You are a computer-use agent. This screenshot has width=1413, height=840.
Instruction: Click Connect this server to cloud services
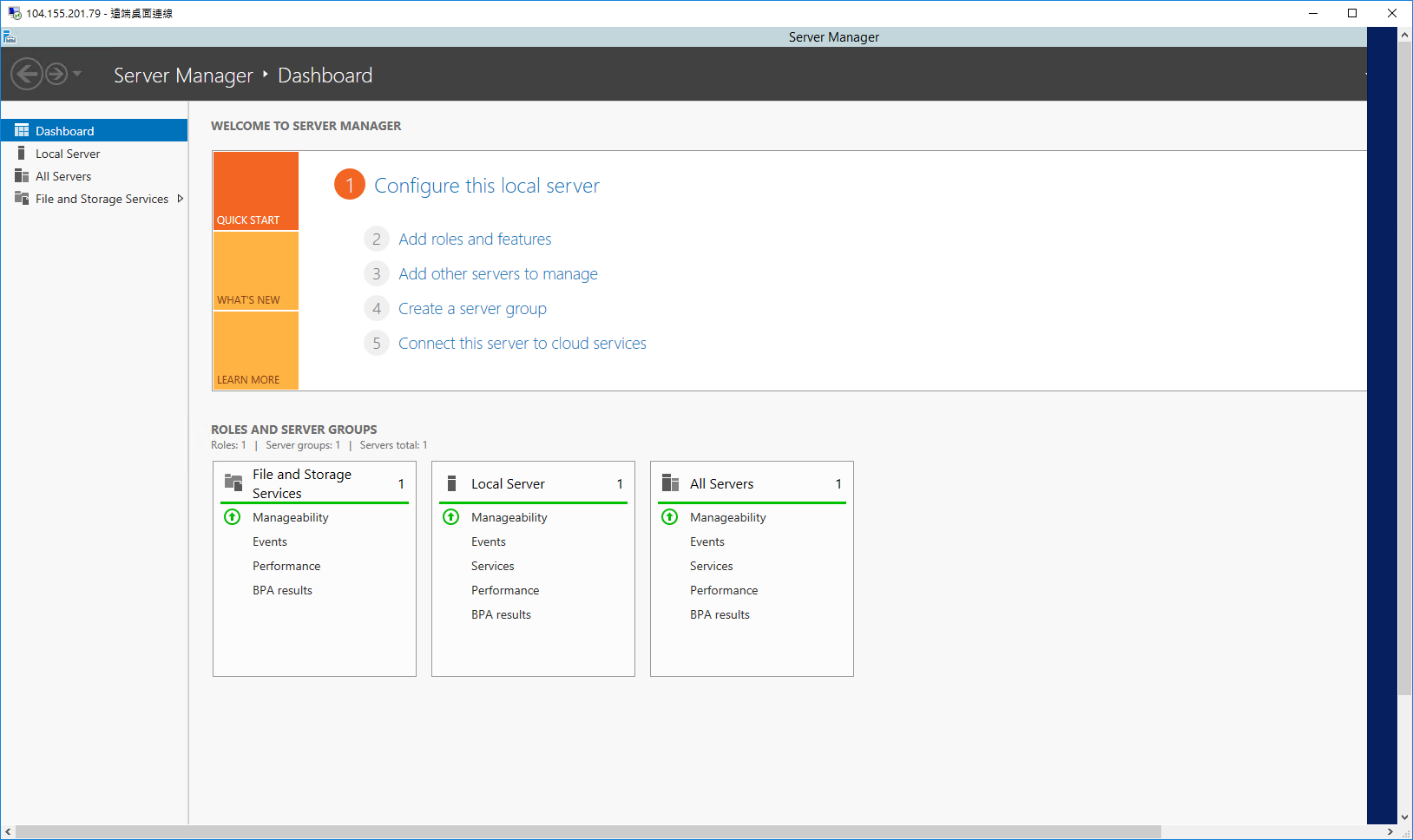click(522, 343)
